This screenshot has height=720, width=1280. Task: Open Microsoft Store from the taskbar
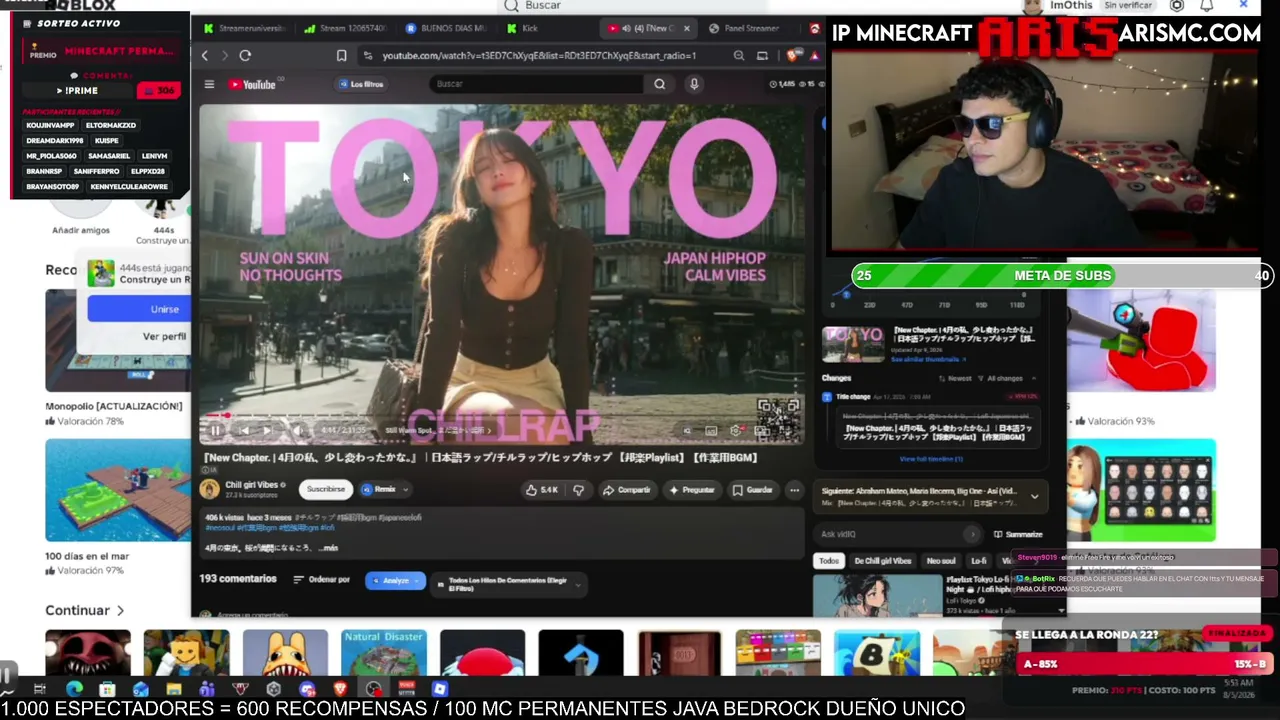107,689
